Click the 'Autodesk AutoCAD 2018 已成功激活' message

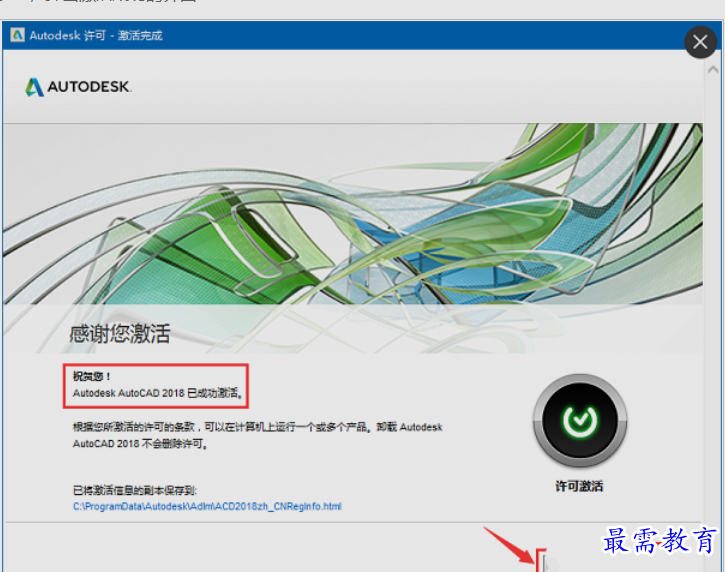[x=158, y=393]
